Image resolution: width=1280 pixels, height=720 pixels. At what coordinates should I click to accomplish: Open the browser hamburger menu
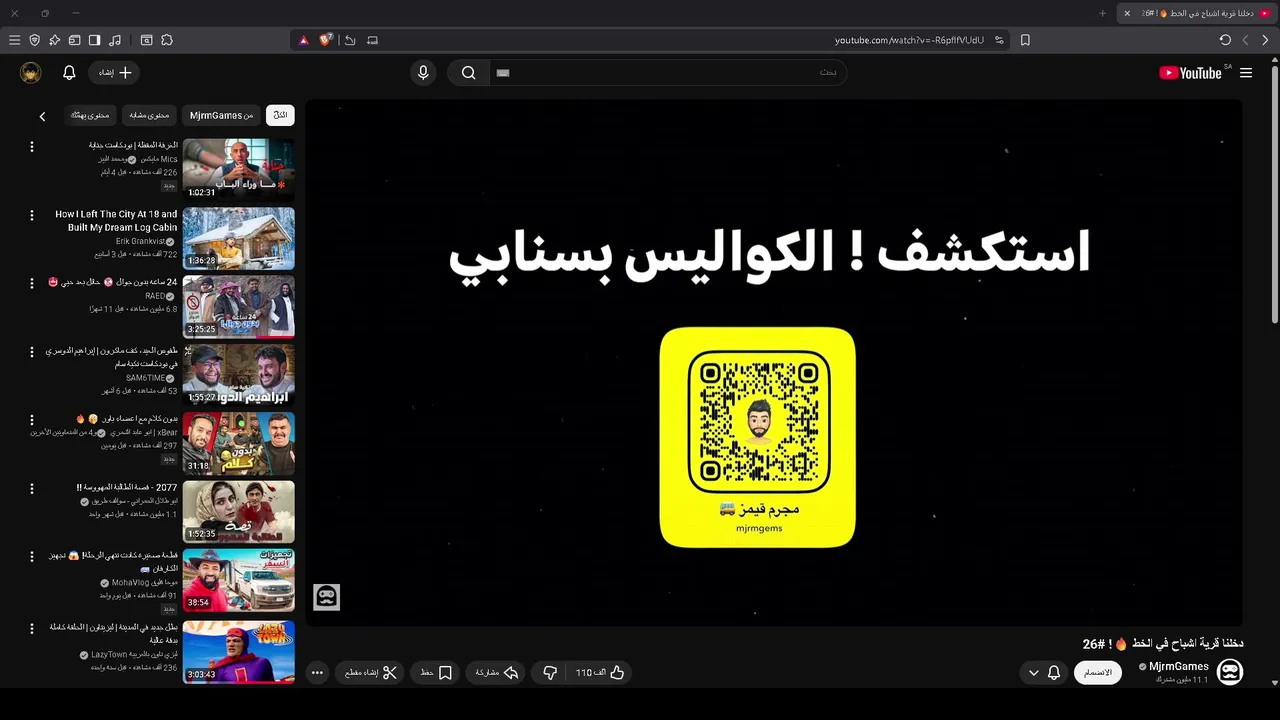pyautogui.click(x=14, y=40)
